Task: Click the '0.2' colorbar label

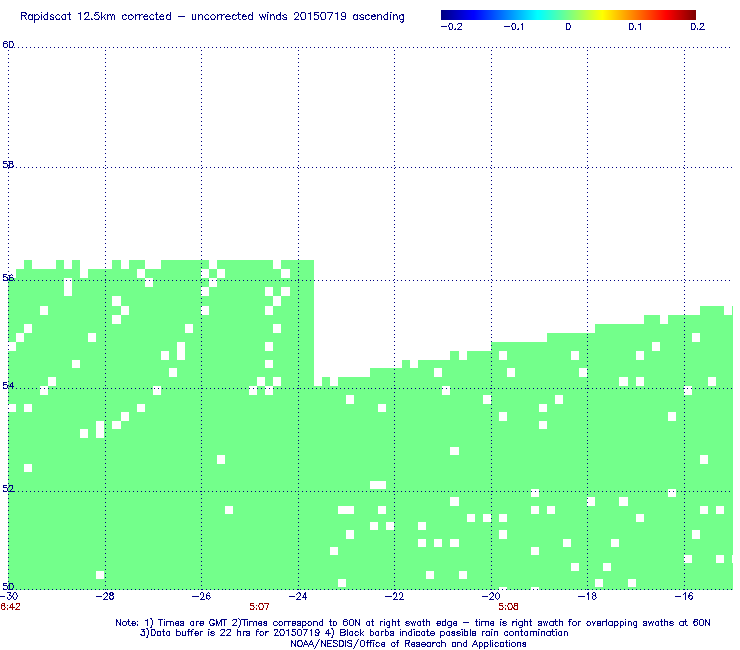Action: pyautogui.click(x=698, y=27)
